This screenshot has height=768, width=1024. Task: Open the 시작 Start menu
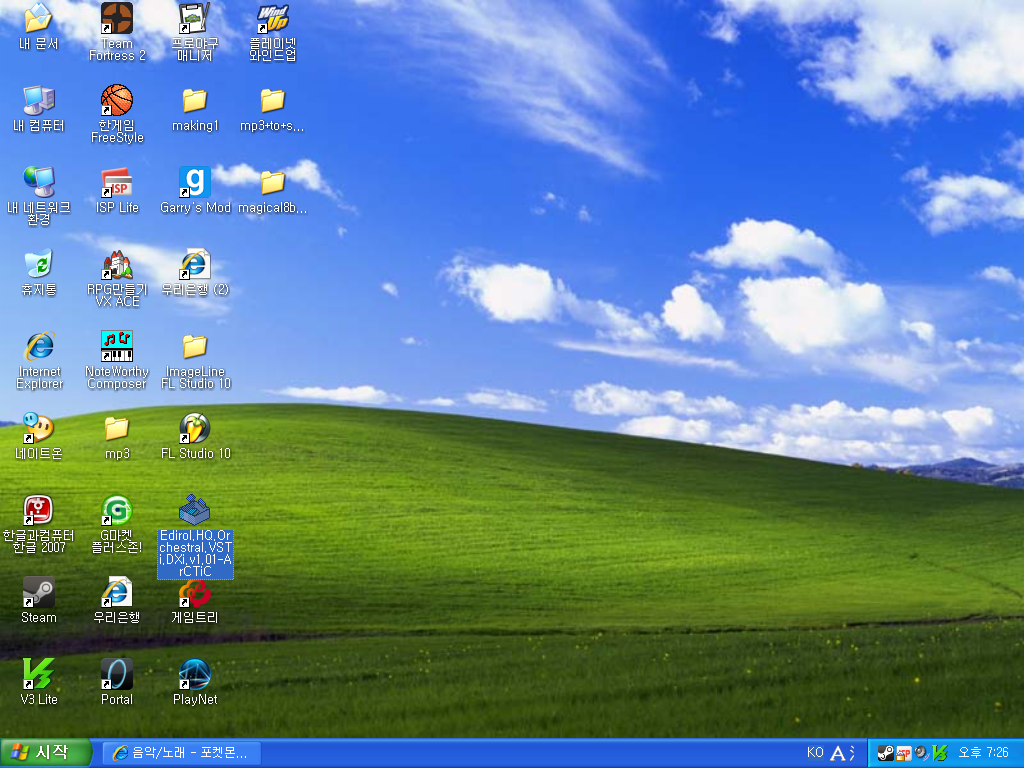pos(46,753)
